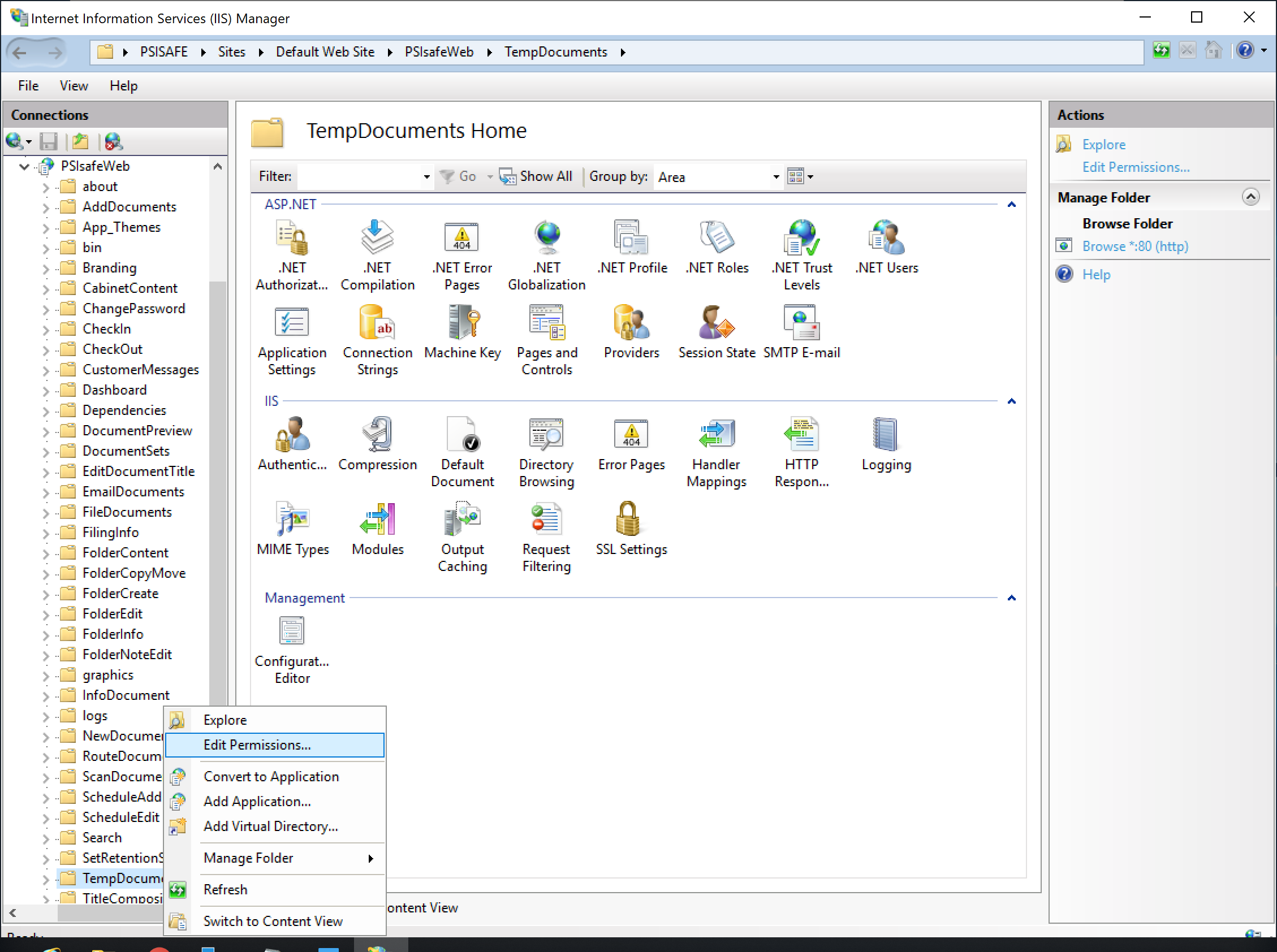Open .NET Profile feature

[632, 246]
